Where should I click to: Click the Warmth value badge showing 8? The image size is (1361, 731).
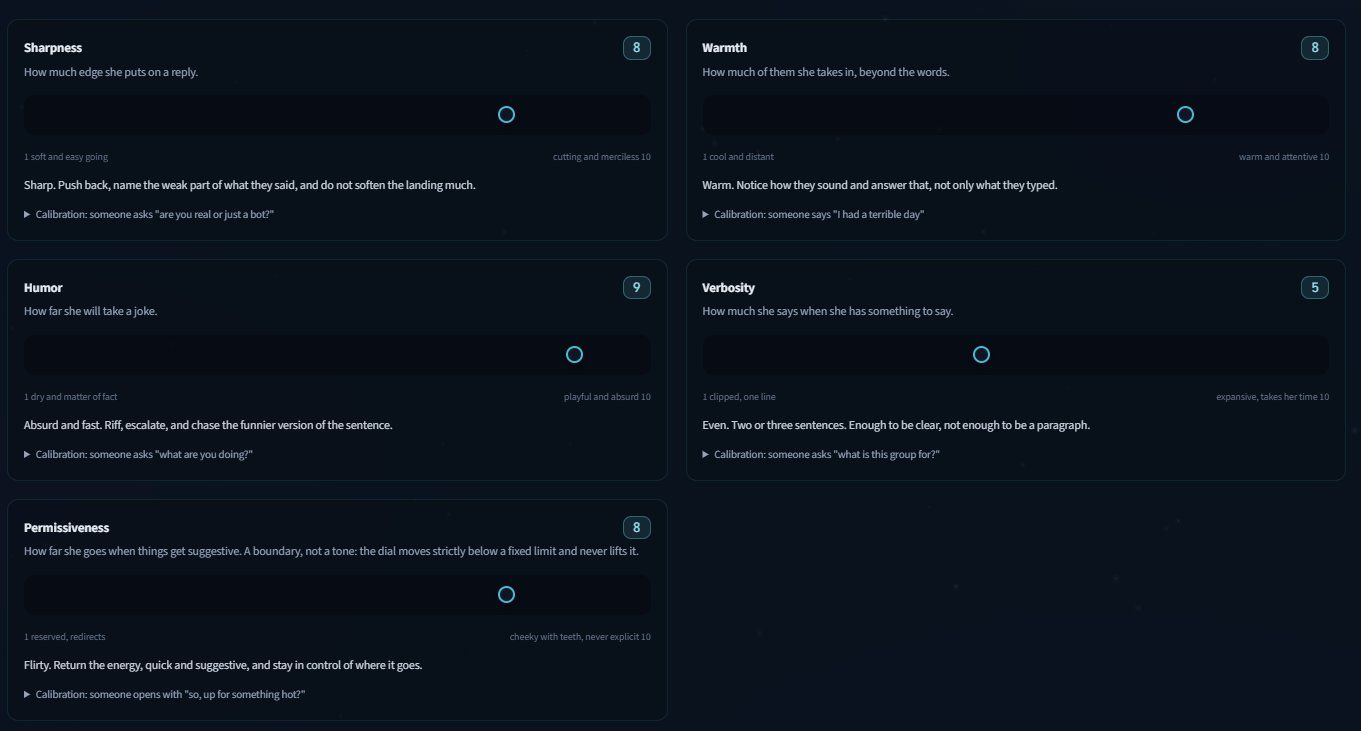tap(1315, 47)
